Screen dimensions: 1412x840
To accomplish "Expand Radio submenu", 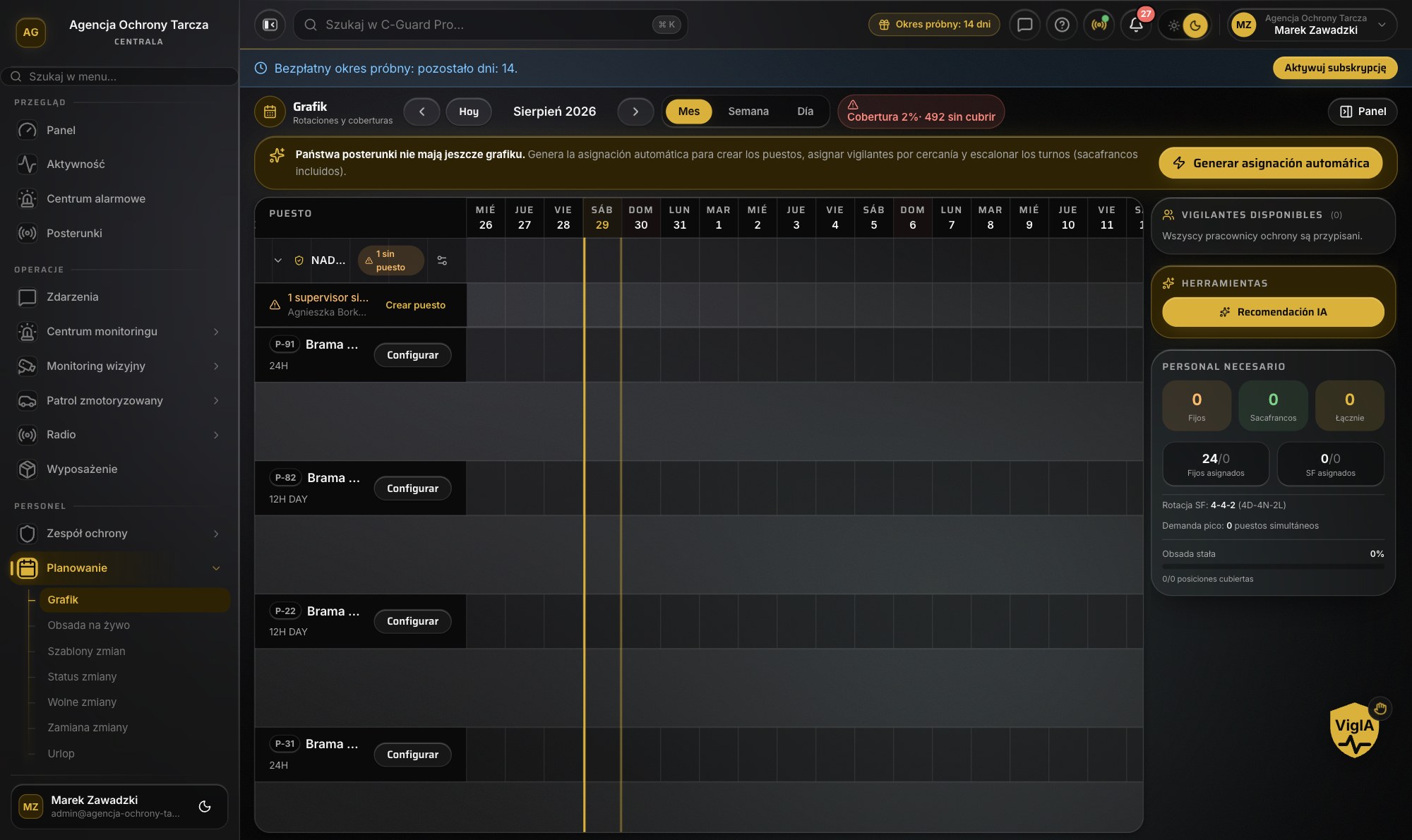I will coord(216,435).
